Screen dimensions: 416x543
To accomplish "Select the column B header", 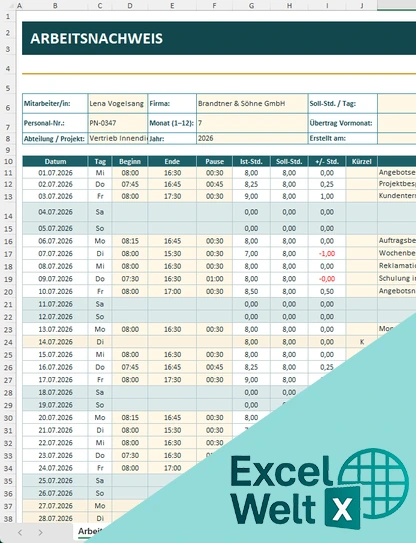I will (x=55, y=6).
